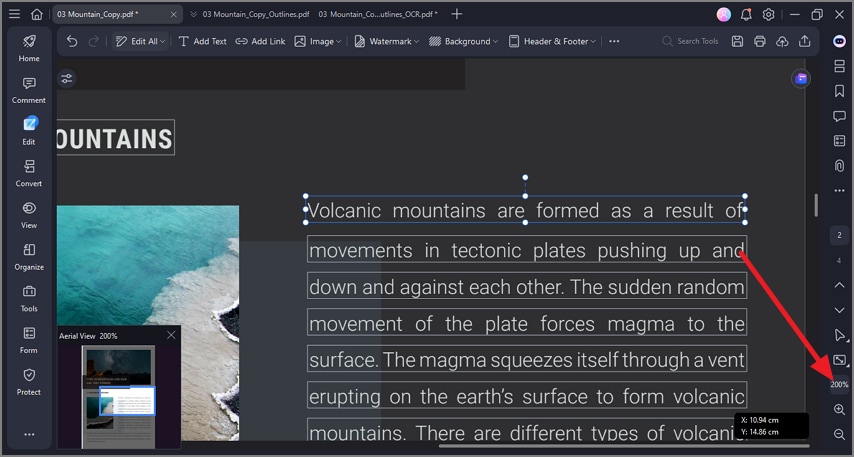Screen dimensions: 854x457
Task: Open the Image dropdown
Action: coord(318,41)
